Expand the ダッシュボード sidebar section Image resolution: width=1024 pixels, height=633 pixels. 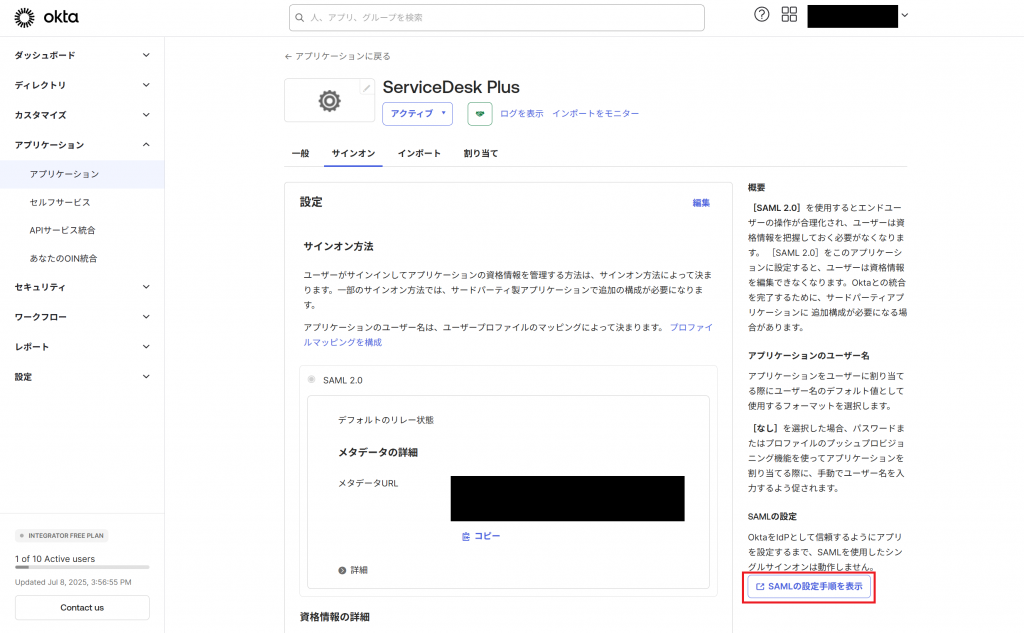[82, 56]
